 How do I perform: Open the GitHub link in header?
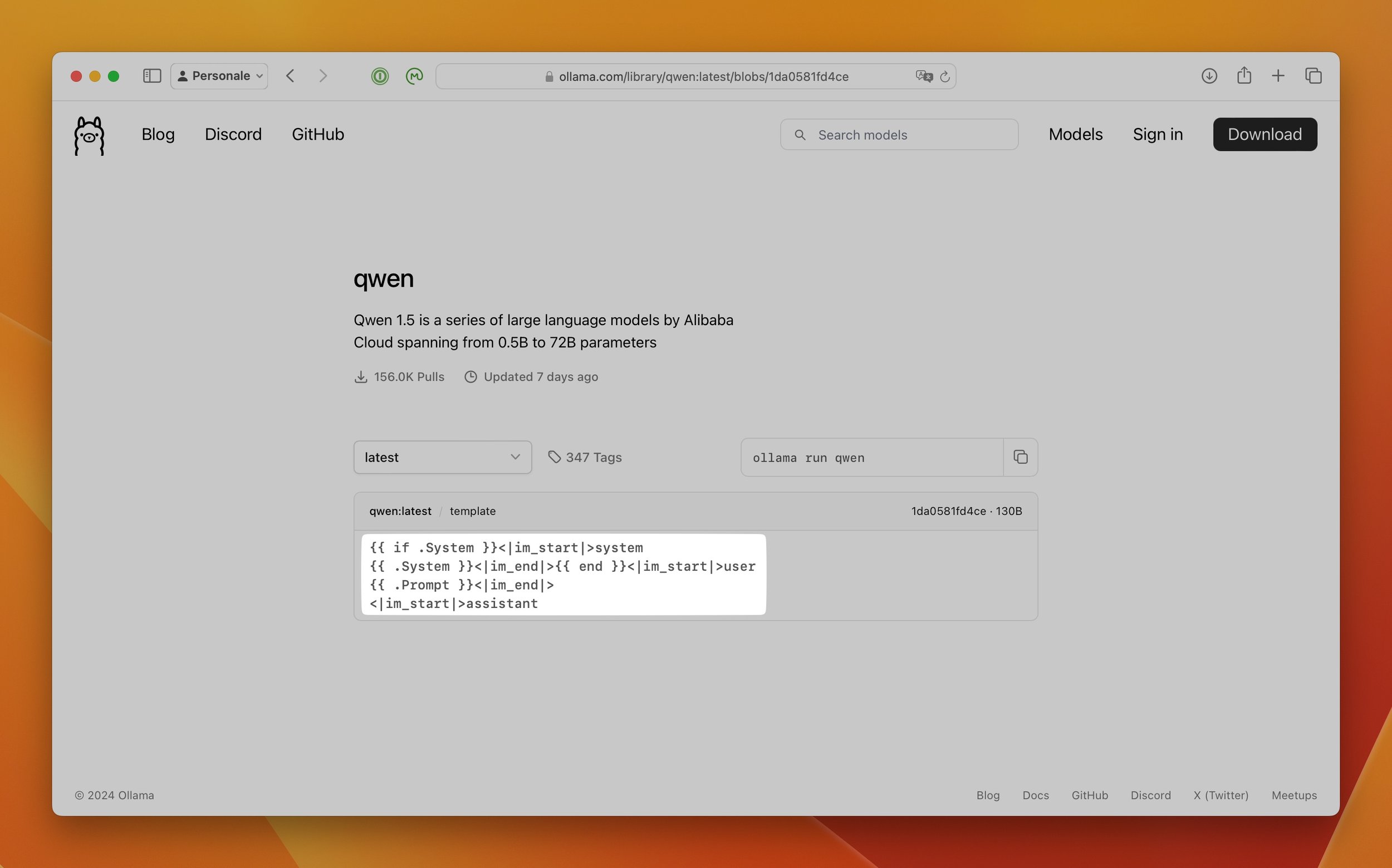(x=318, y=134)
